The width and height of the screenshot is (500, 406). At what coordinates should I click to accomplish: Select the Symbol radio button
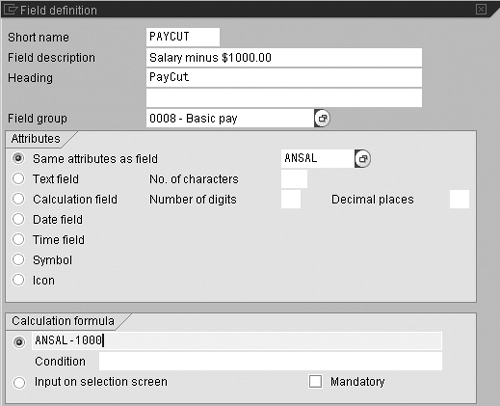point(18,260)
